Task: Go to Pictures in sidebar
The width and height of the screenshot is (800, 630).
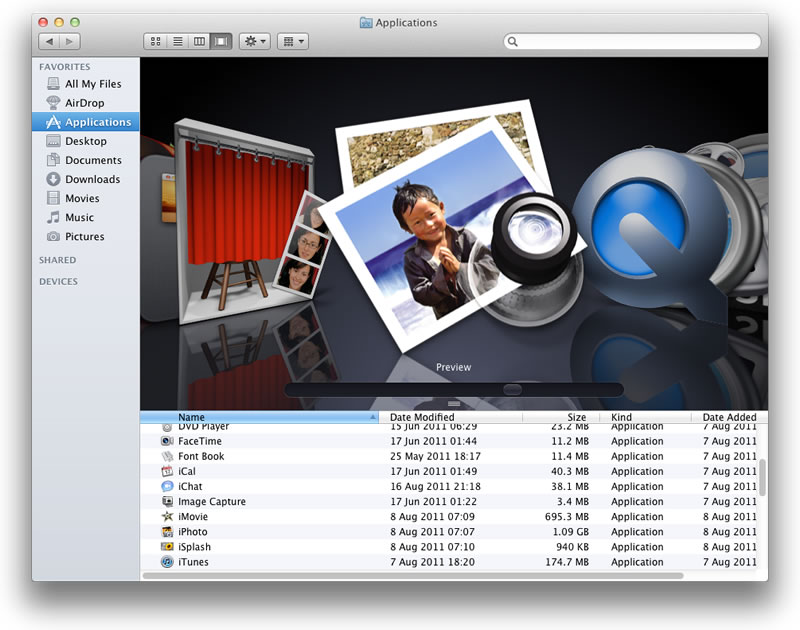Action: click(x=84, y=236)
